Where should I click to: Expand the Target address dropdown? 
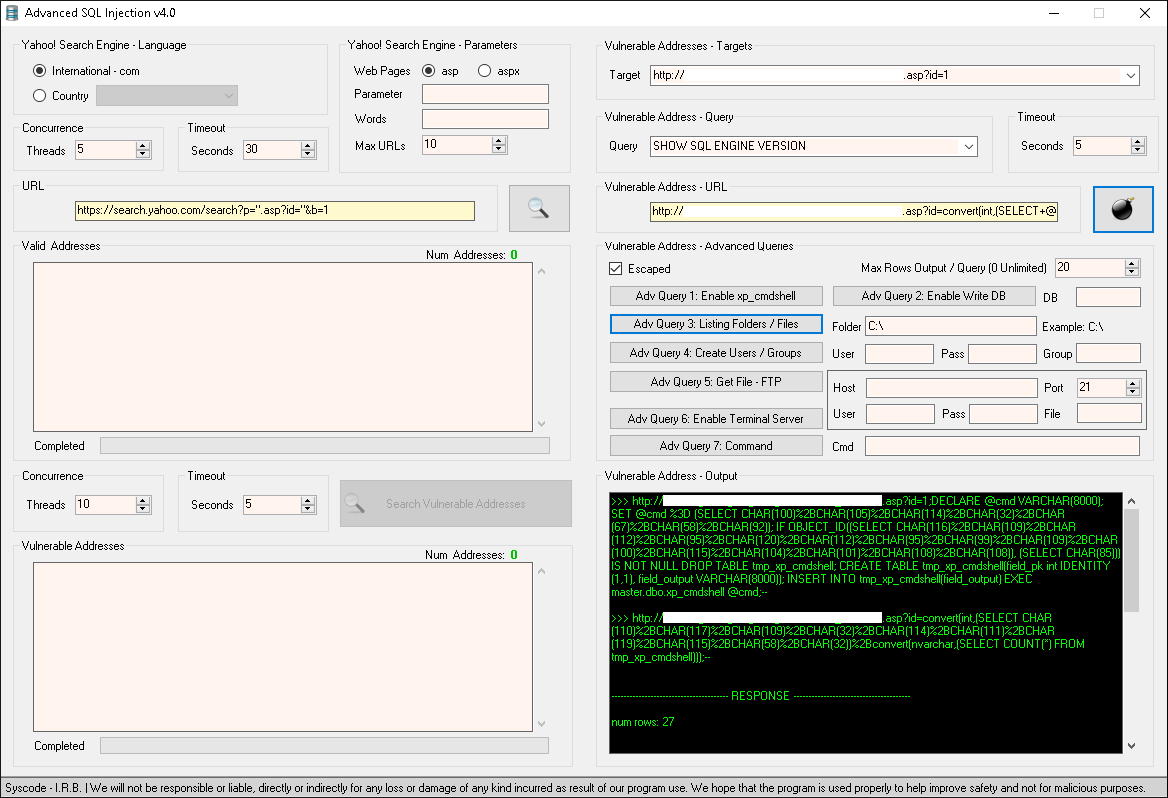tap(1131, 75)
